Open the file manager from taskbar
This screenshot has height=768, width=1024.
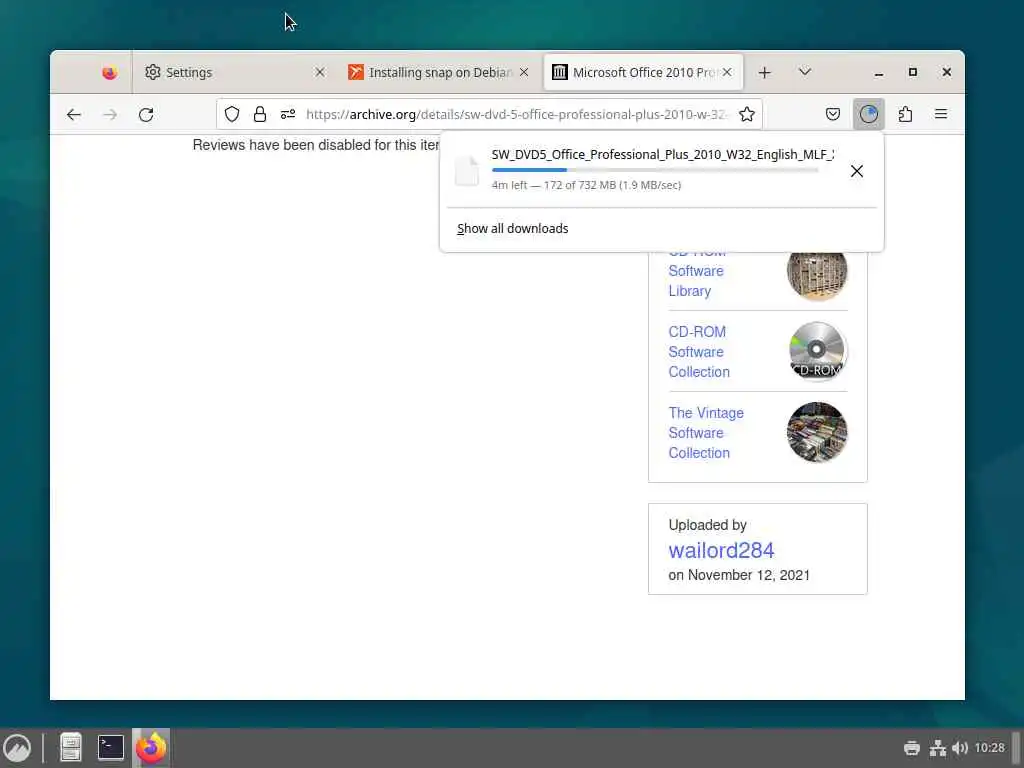click(71, 748)
